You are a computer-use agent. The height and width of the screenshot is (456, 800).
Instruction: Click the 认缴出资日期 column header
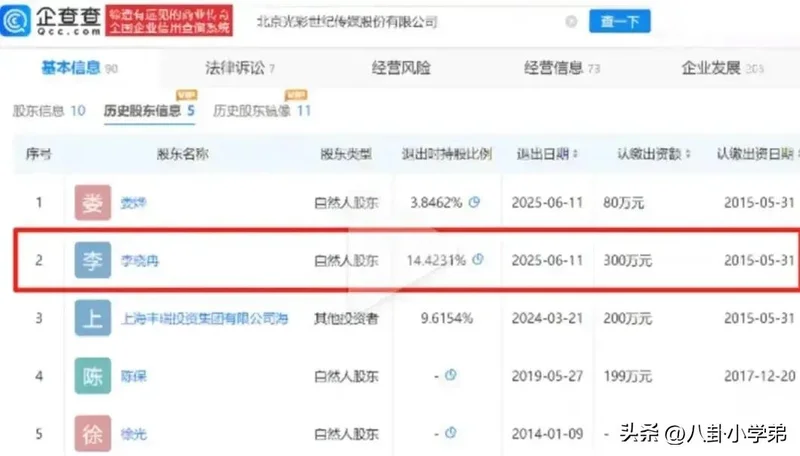point(757,154)
